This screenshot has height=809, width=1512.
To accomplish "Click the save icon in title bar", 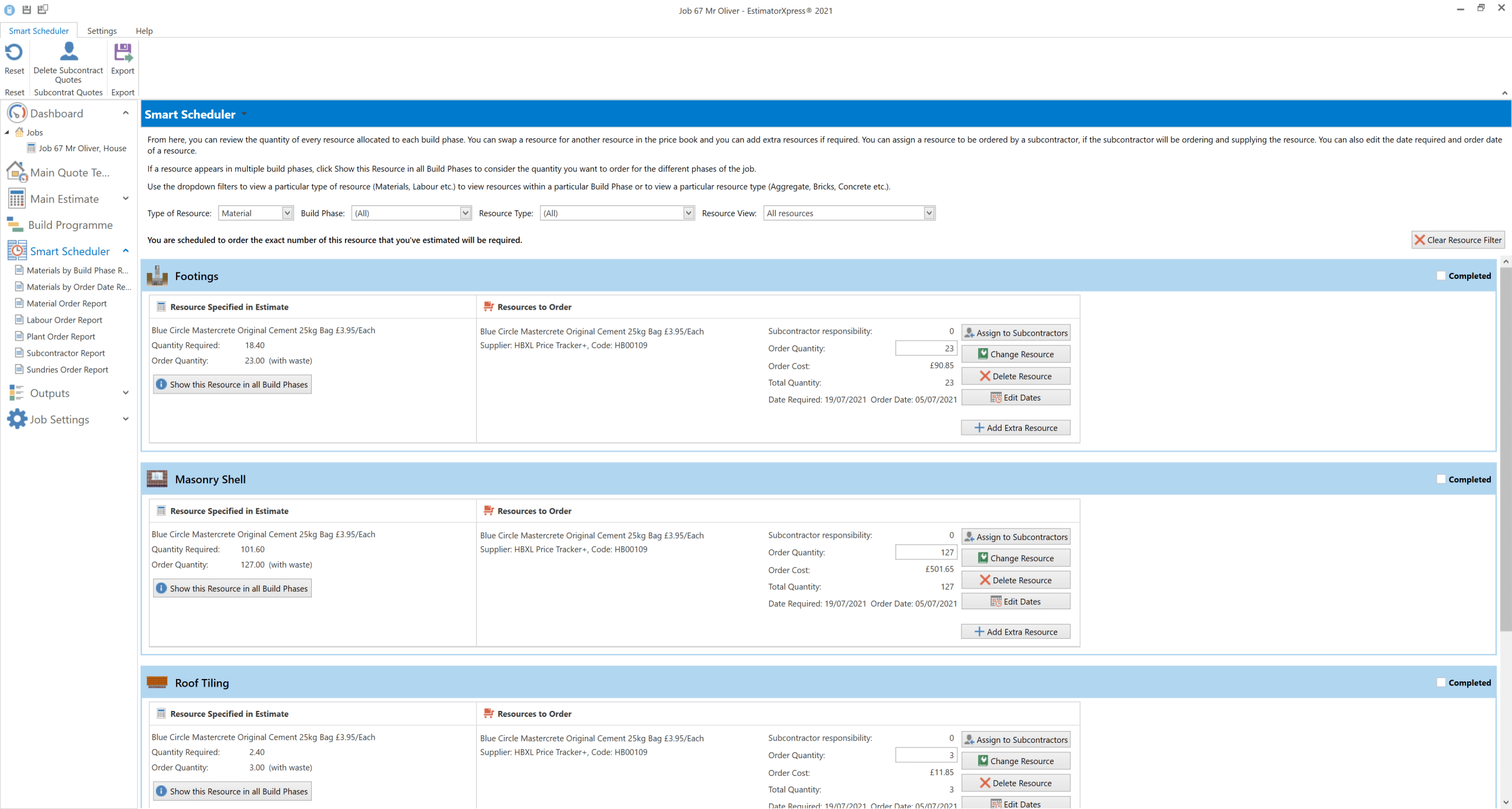I will pos(27,9).
